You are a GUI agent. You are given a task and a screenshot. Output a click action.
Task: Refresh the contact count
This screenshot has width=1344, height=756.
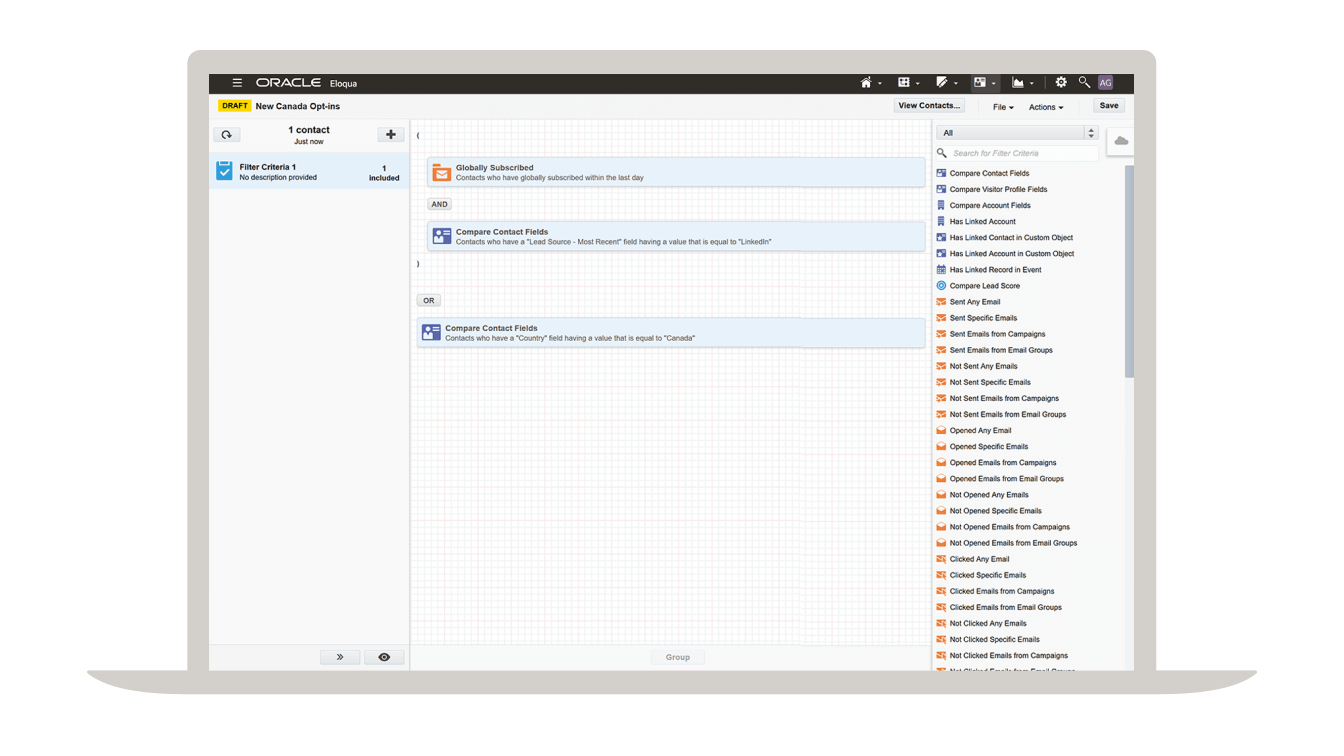coord(226,134)
